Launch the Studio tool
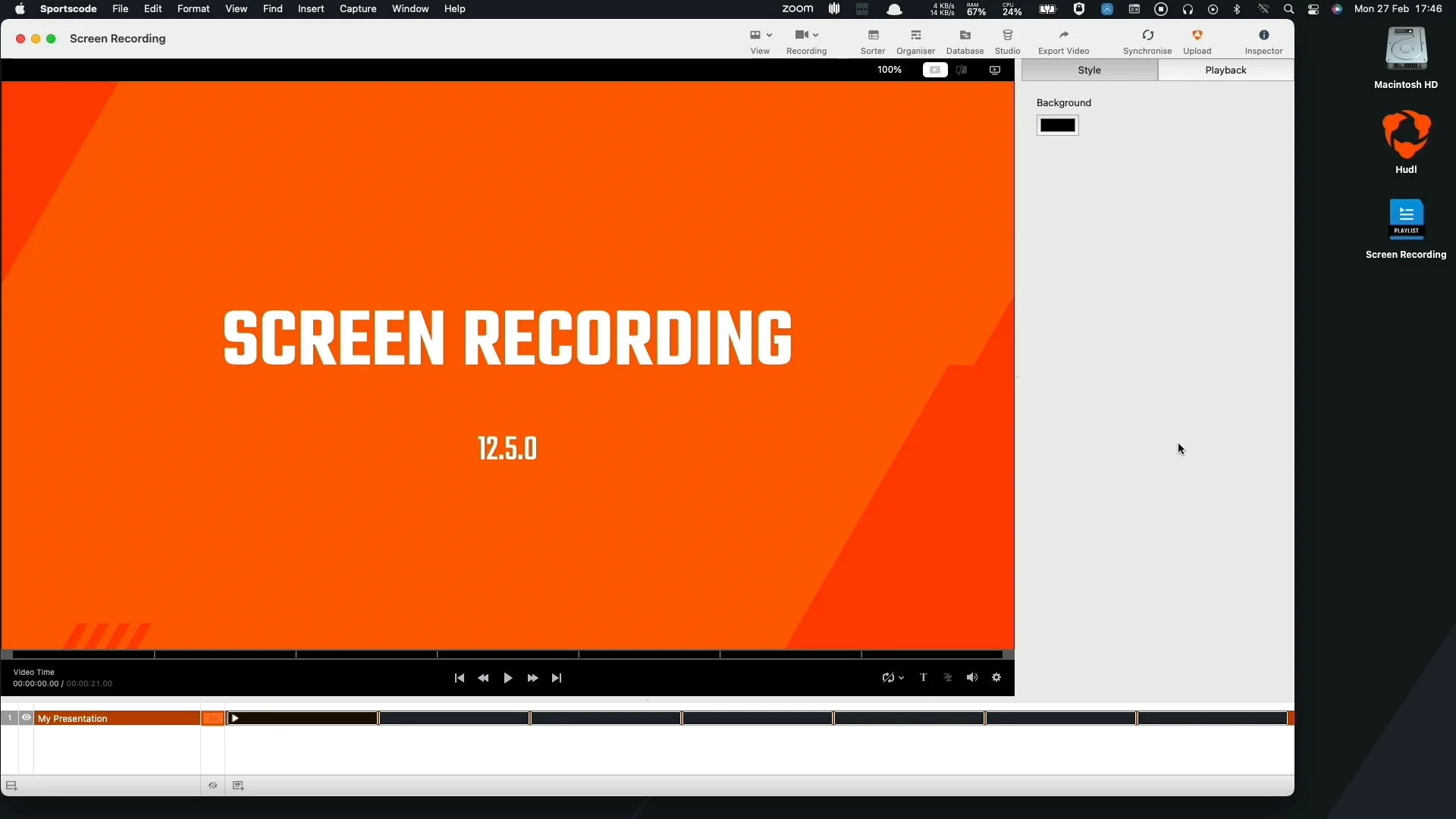Viewport: 1456px width, 819px height. 1007,40
